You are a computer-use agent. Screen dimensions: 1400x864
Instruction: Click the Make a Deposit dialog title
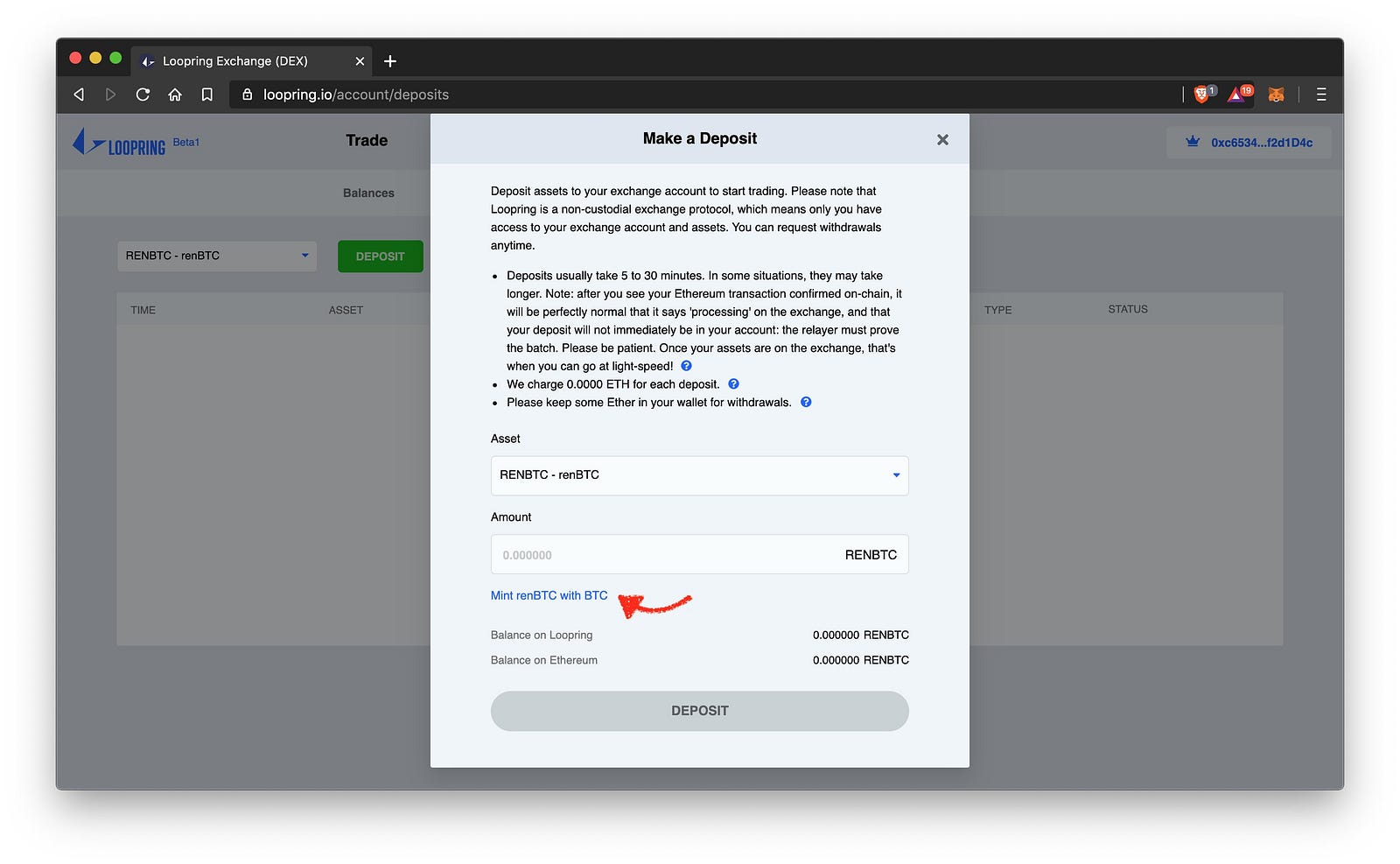tap(700, 138)
